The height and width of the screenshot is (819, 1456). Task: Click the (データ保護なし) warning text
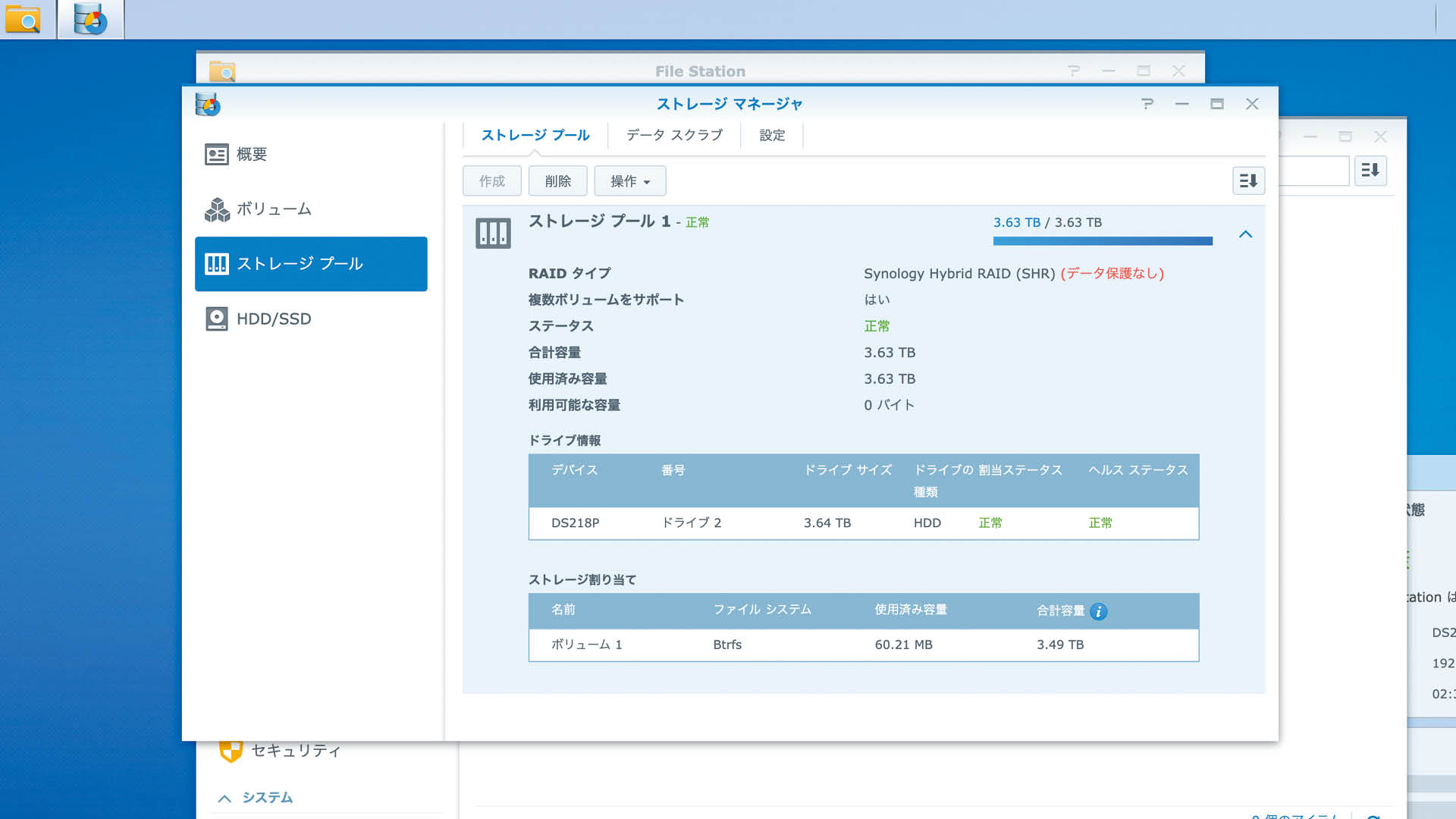coord(1112,274)
